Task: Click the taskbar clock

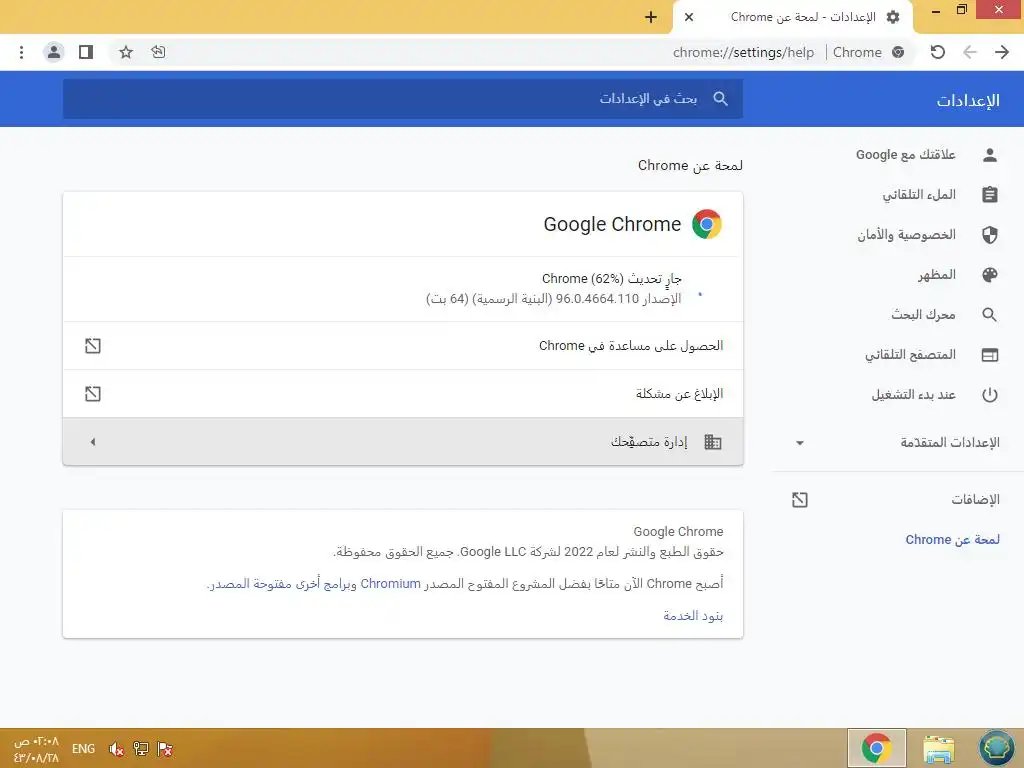Action: pyautogui.click(x=36, y=749)
